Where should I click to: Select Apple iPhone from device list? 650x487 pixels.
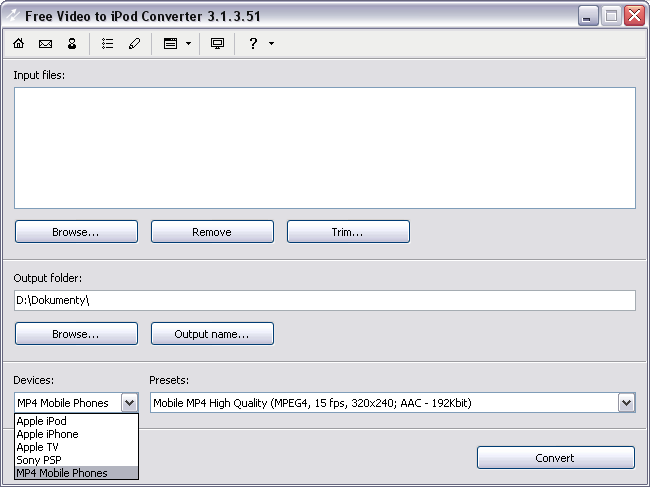[76, 434]
